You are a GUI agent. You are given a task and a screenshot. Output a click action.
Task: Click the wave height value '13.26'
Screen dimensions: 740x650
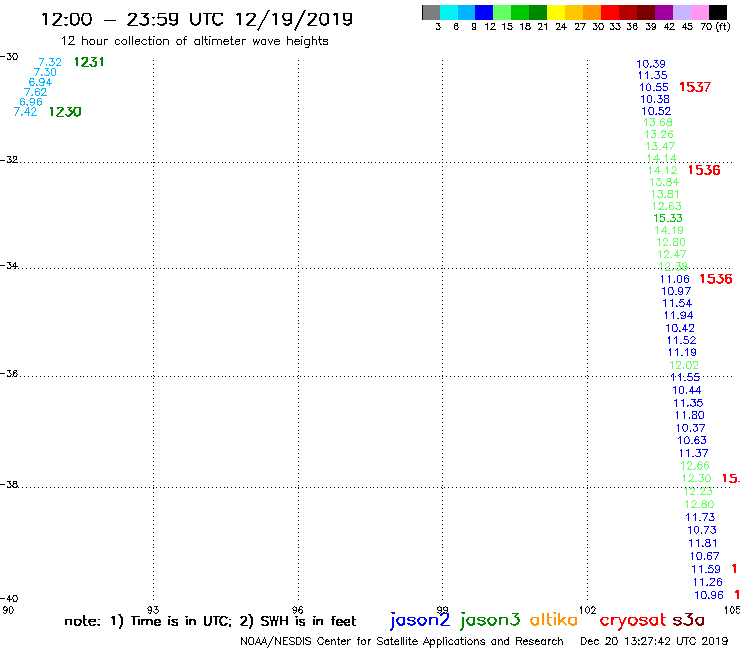659,134
